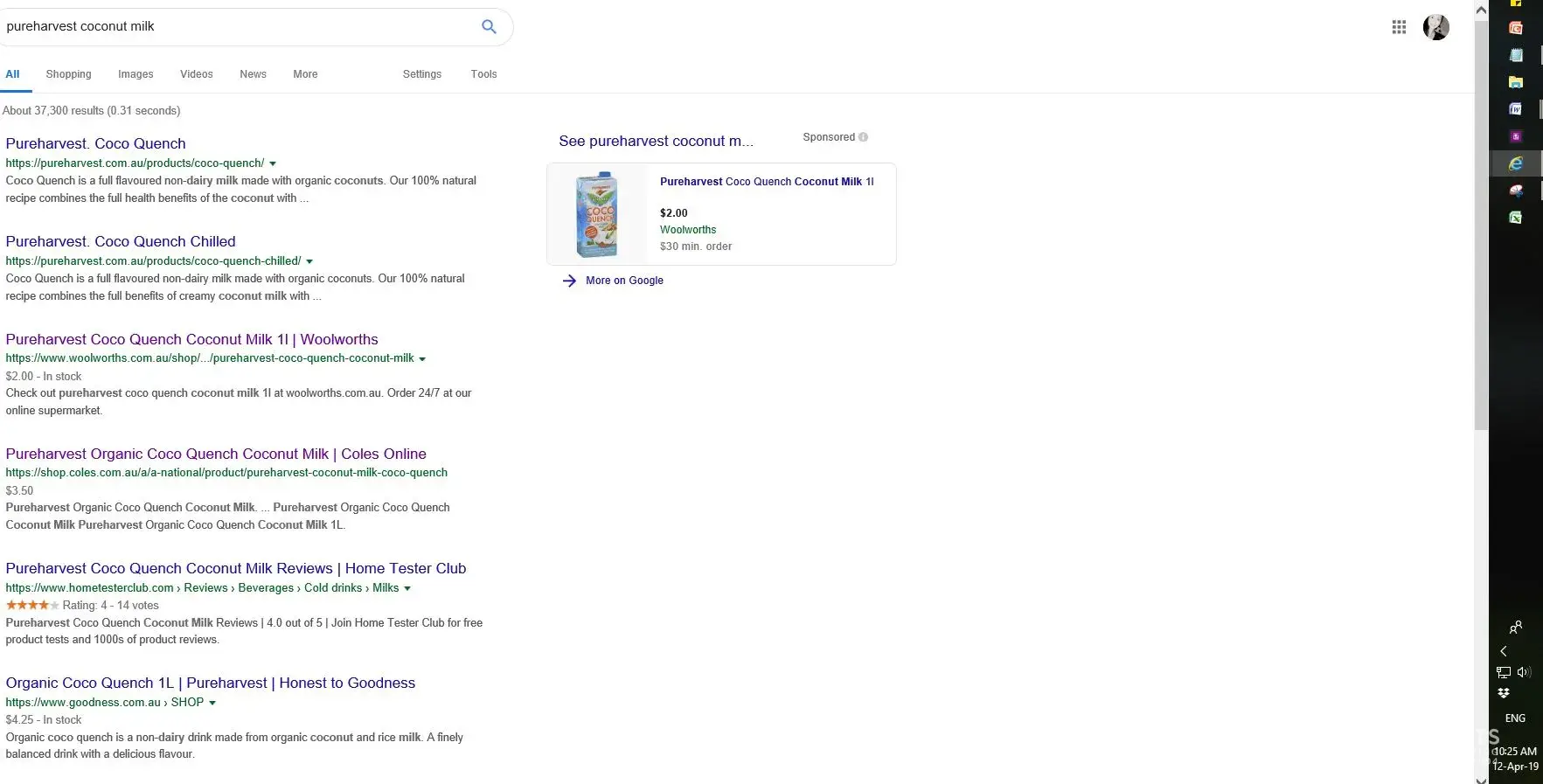Click the volume speaker tray icon
1543x784 pixels.
[x=1524, y=672]
